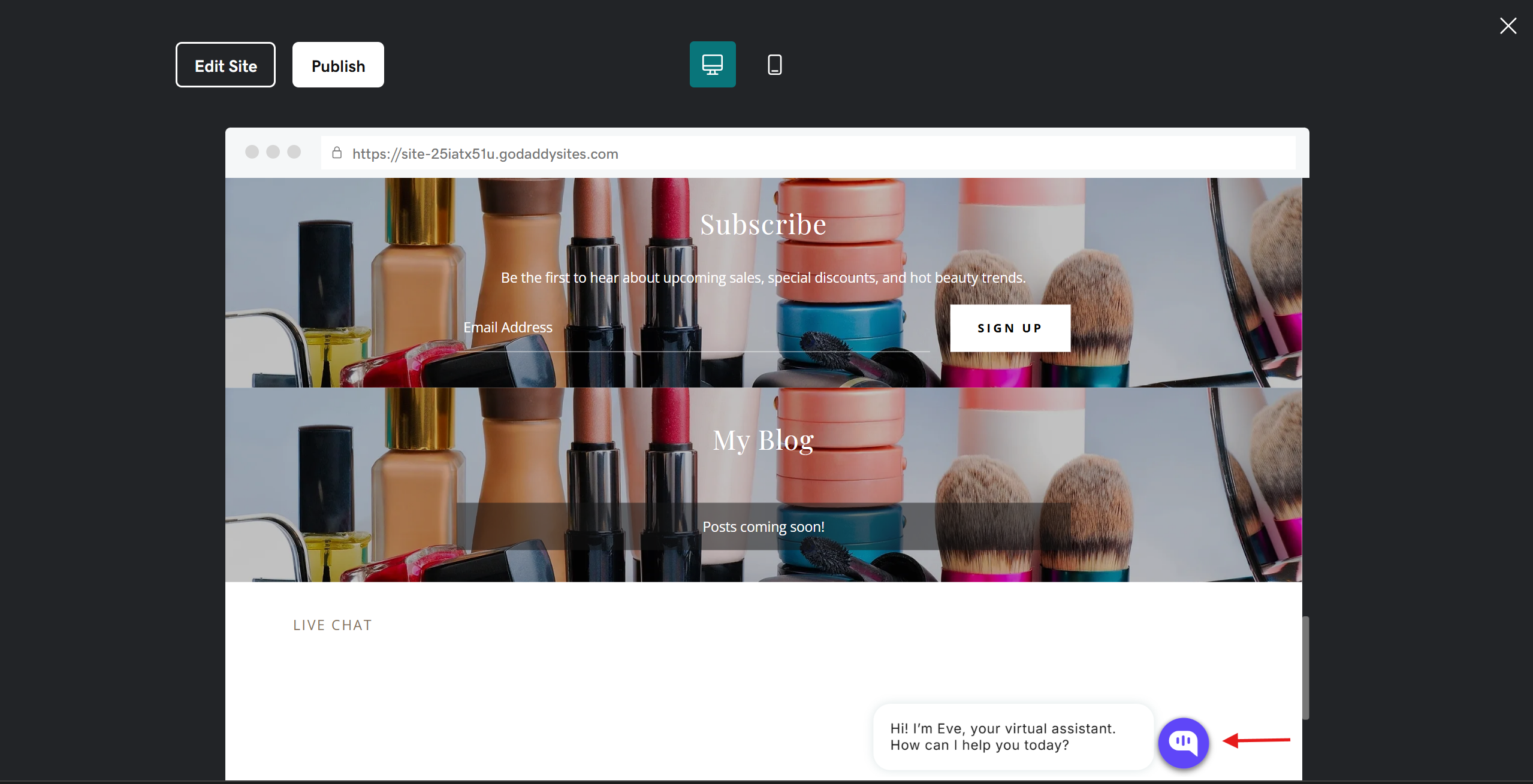
Task: Click the upcoming sales description text
Action: 763,278
